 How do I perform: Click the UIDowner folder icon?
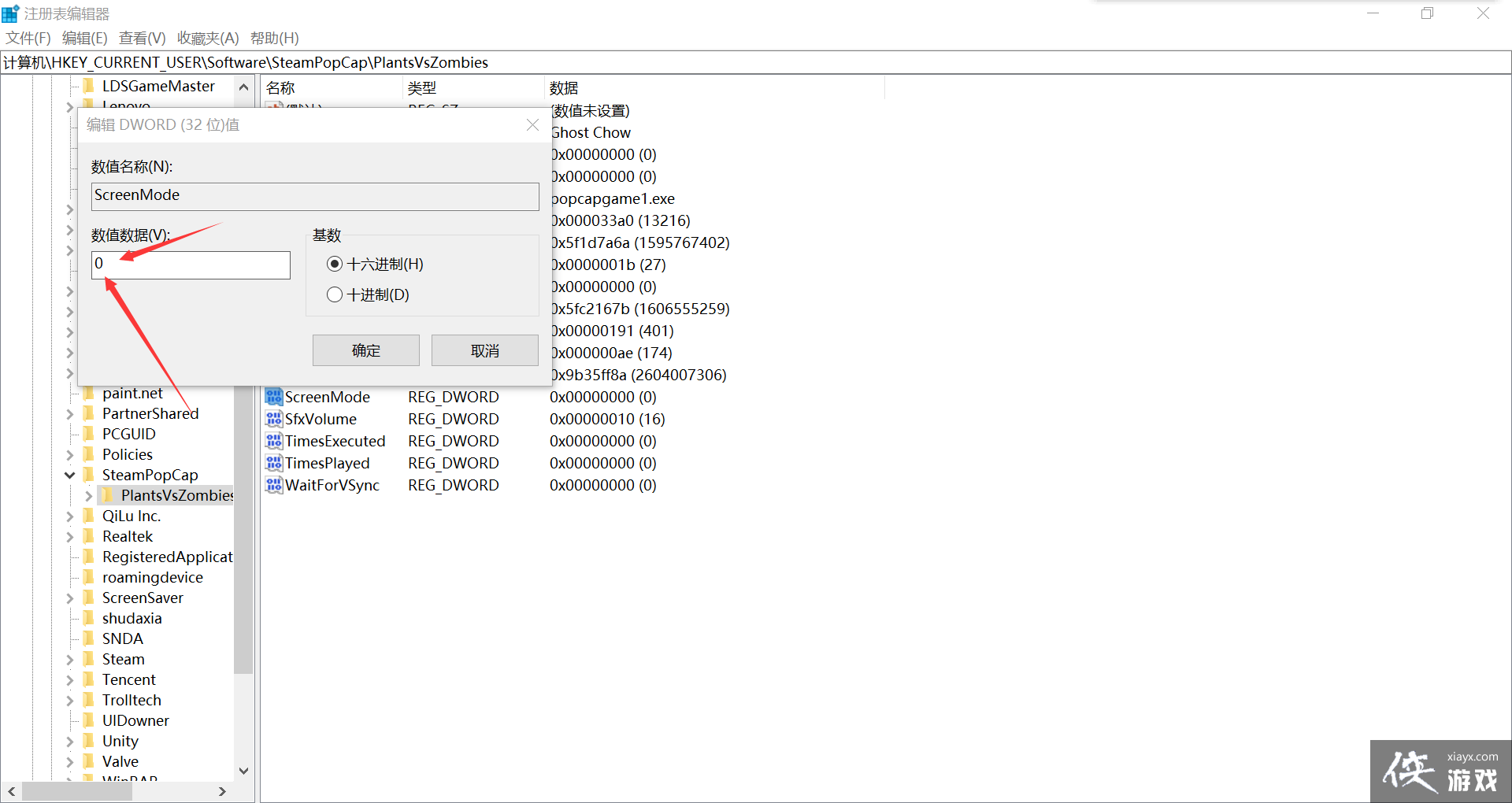tap(89, 720)
